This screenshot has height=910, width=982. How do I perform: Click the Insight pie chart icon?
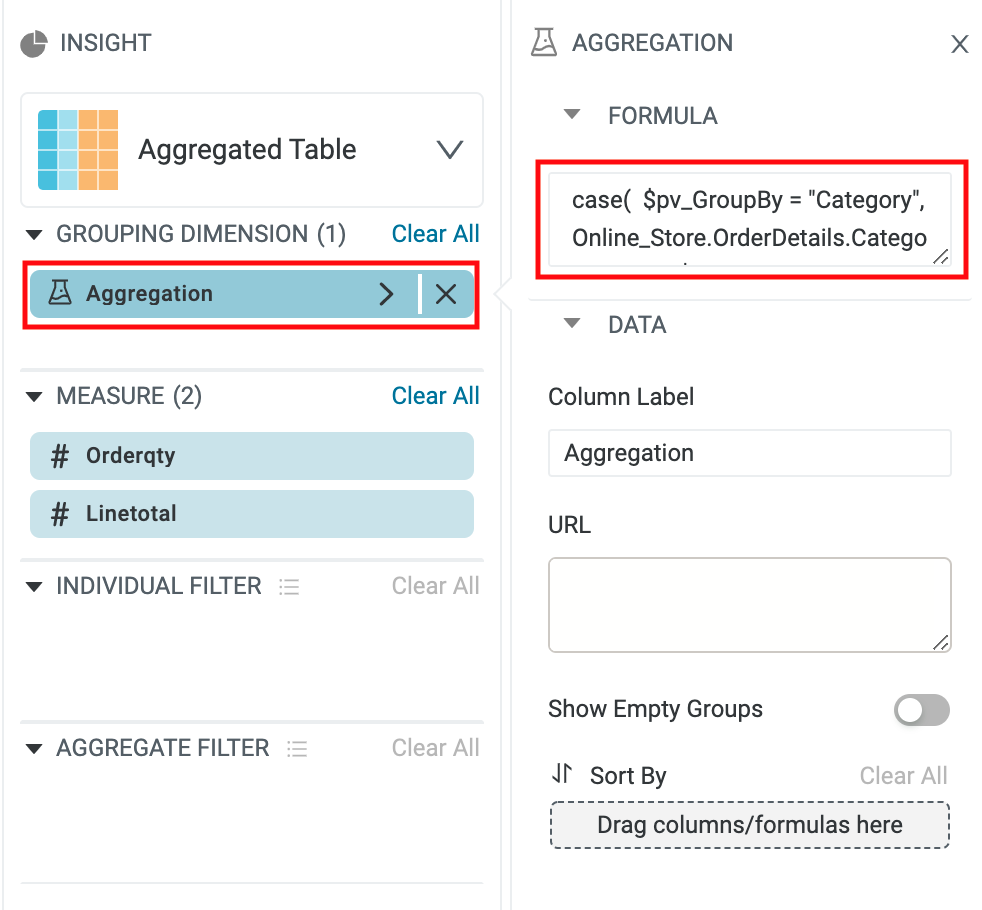34,44
